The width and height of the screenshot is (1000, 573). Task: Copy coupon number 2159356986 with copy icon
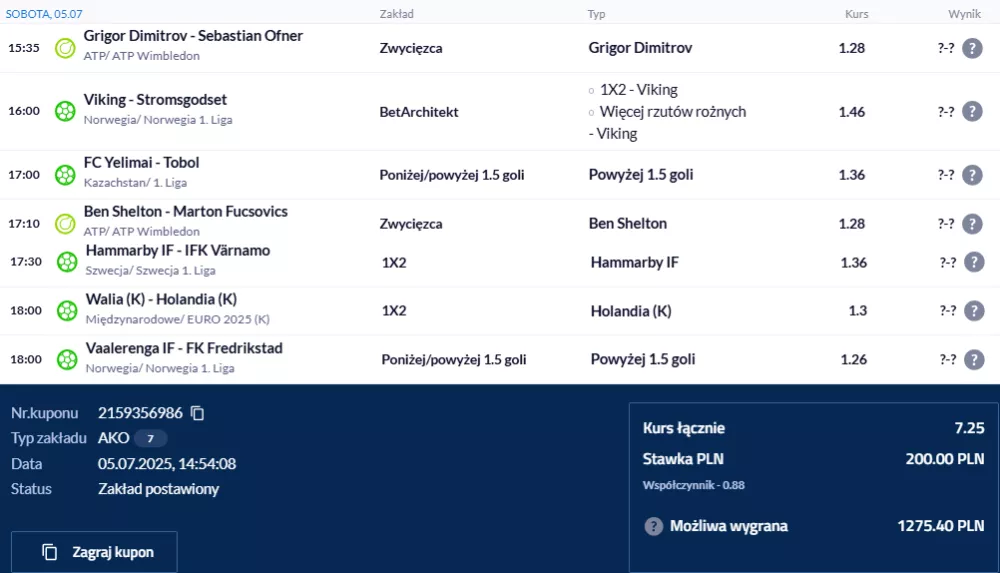[198, 413]
